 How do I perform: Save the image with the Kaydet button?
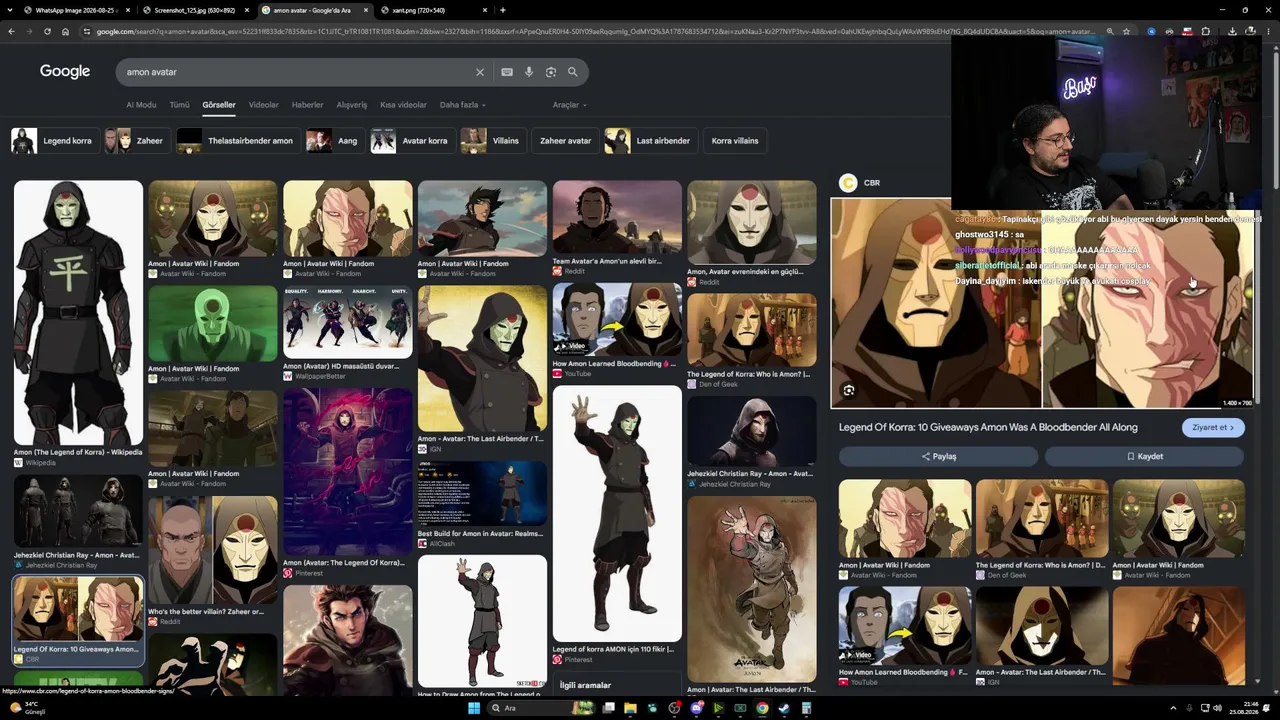coord(1145,456)
